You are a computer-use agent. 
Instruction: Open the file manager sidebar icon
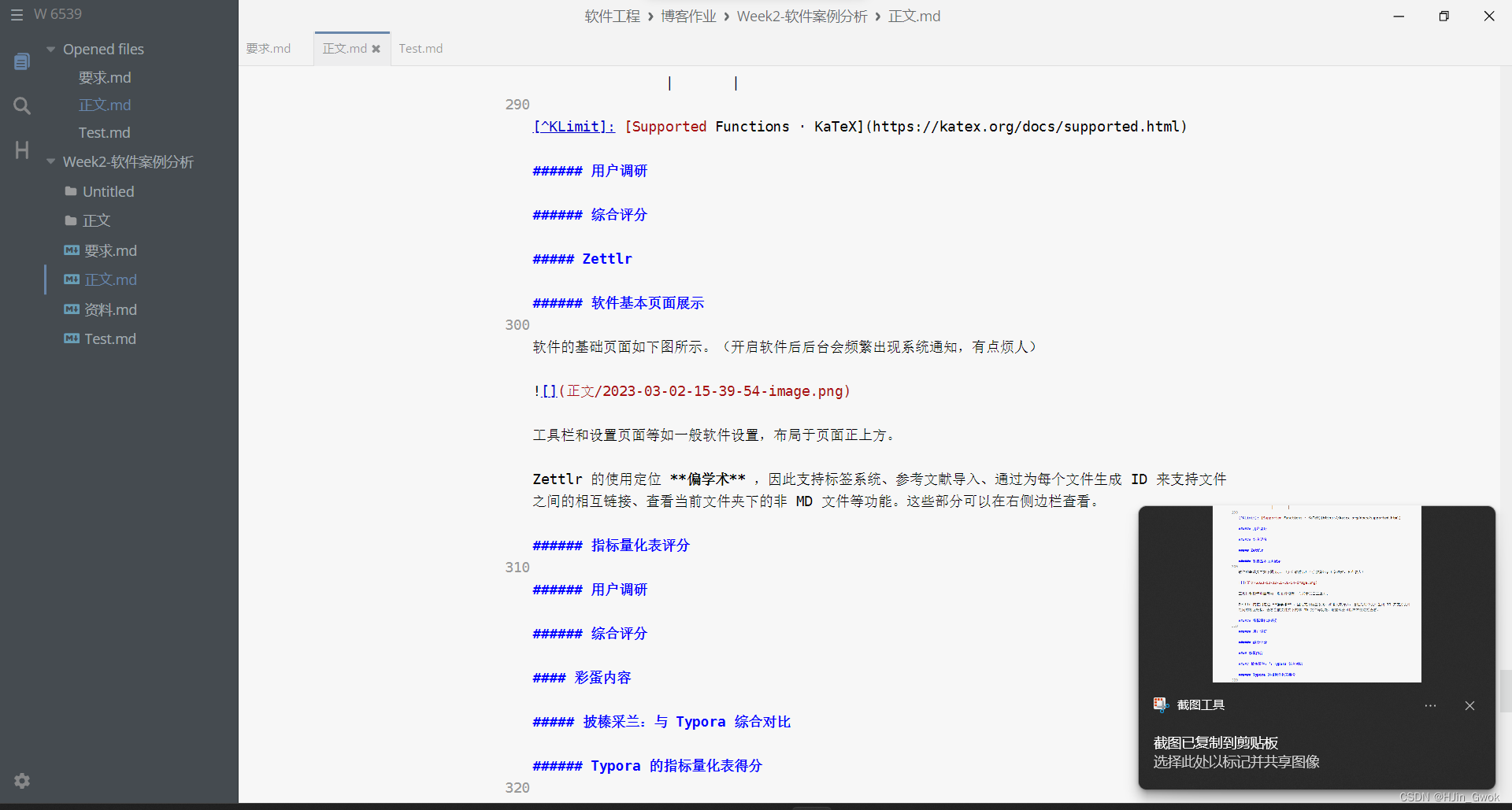pos(22,61)
